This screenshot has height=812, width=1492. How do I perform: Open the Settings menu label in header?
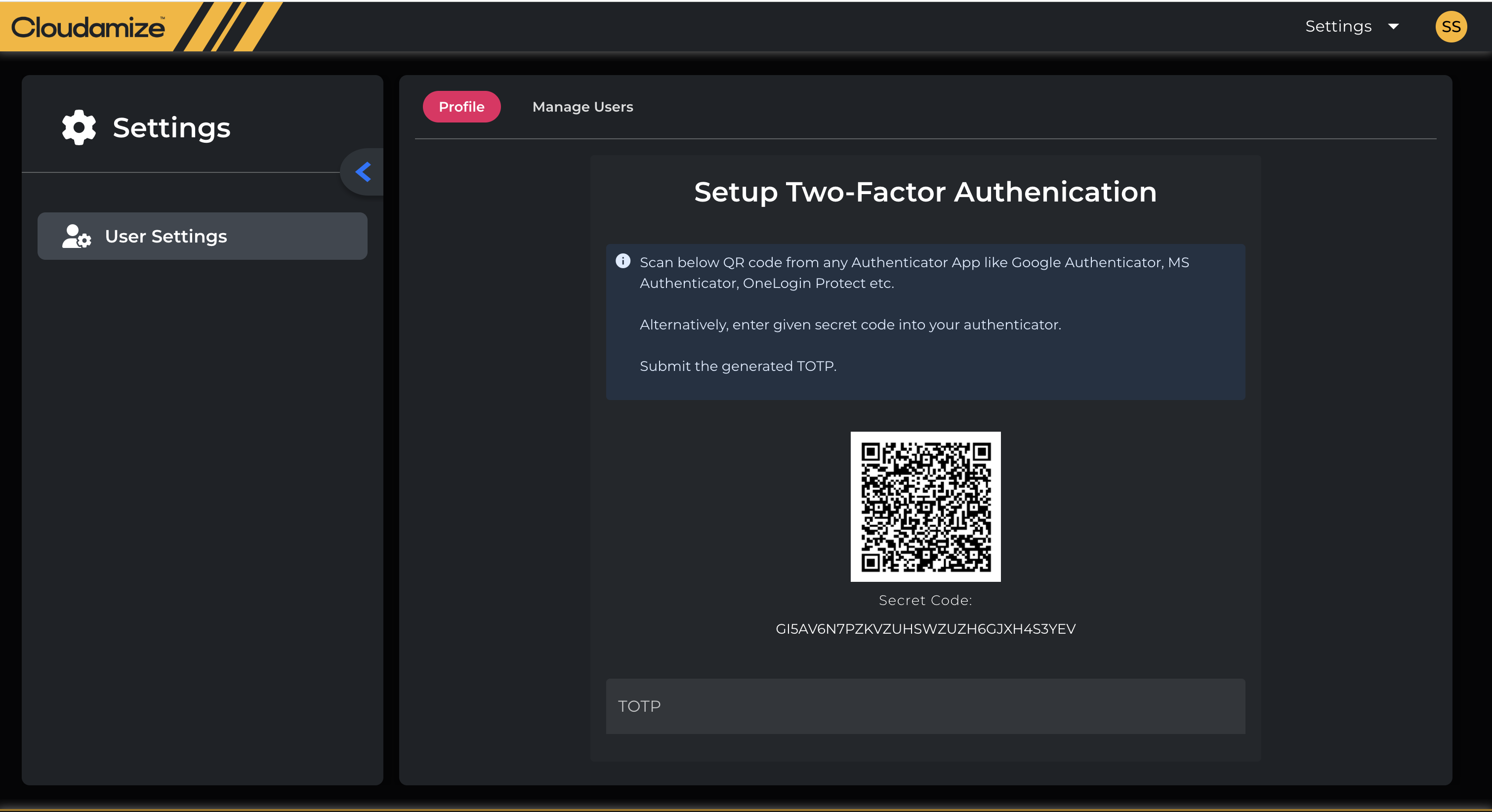click(1338, 27)
